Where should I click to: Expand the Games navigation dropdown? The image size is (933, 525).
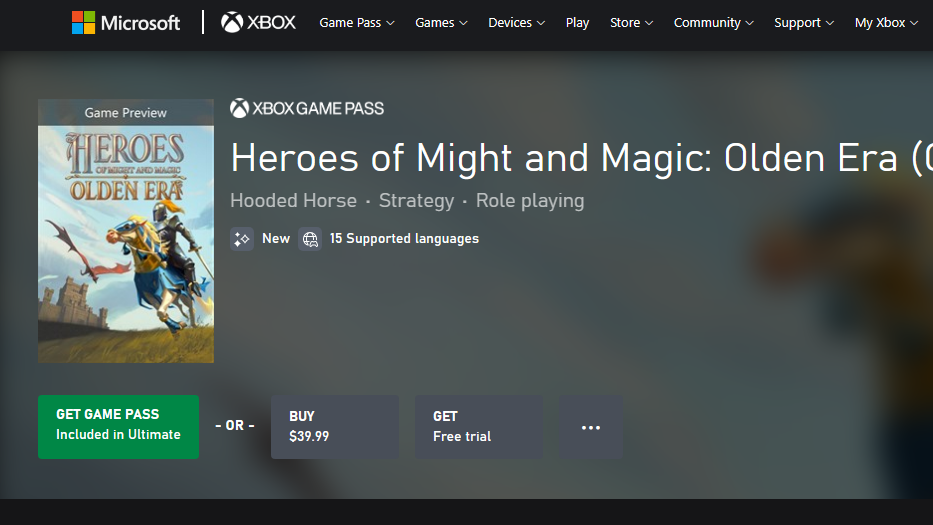[x=442, y=23]
